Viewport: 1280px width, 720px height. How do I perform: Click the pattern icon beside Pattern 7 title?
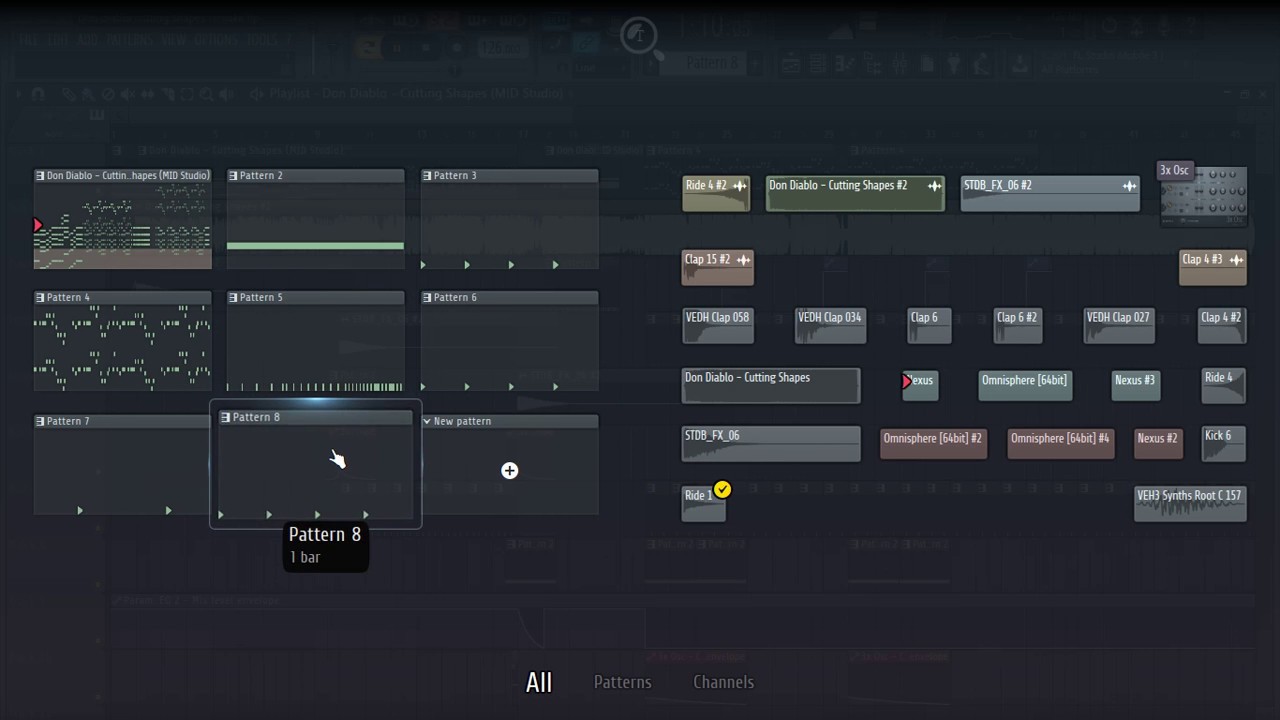pyautogui.click(x=40, y=422)
